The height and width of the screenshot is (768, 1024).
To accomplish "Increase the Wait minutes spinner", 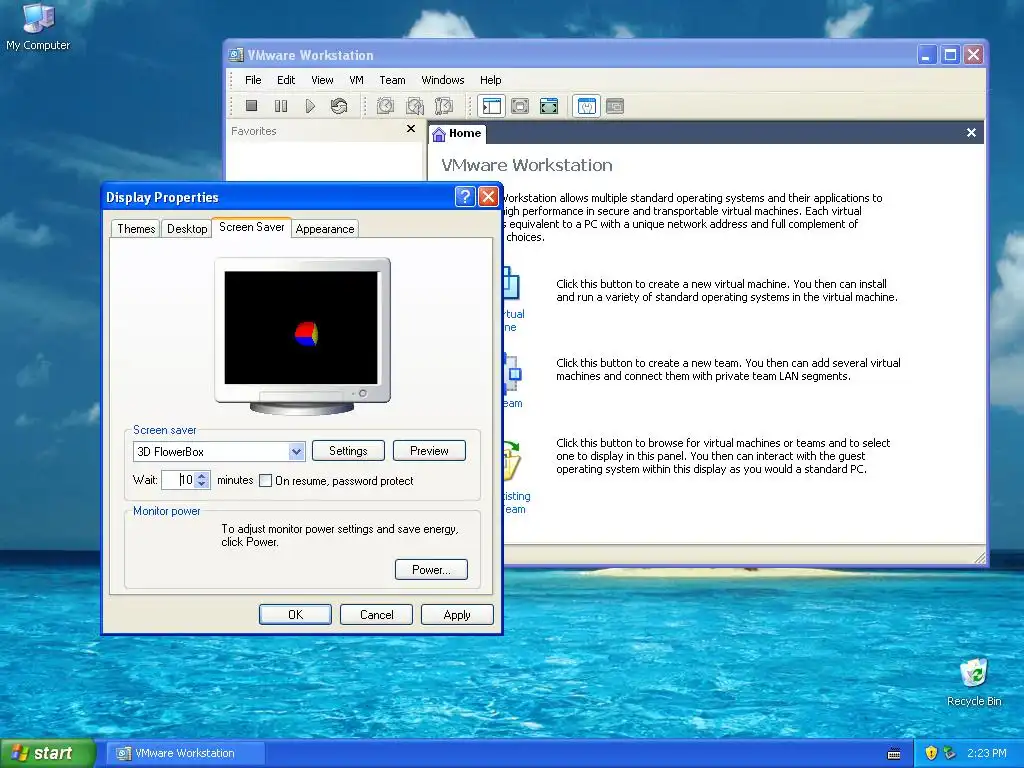I will click(202, 475).
